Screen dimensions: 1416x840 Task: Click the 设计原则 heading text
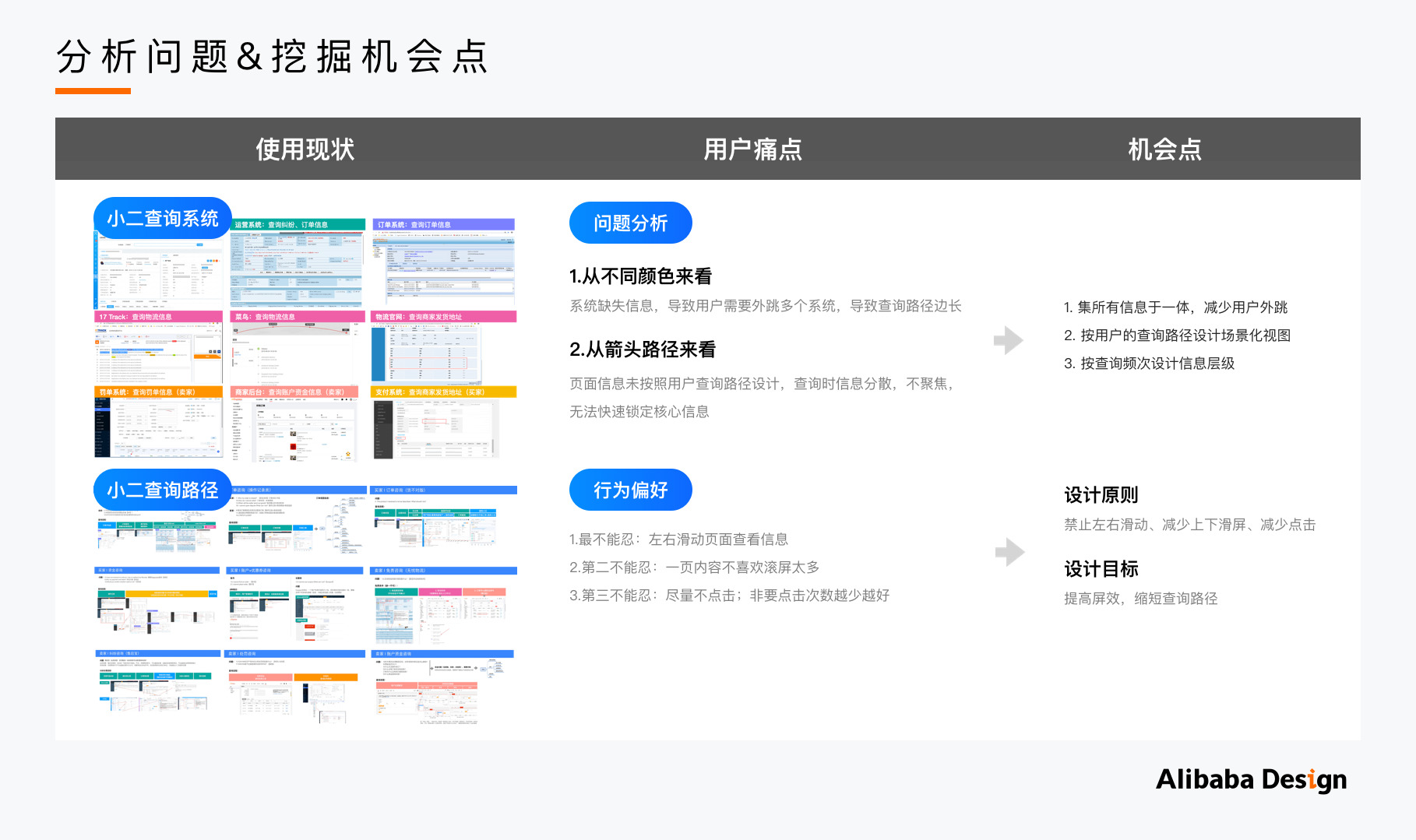click(1101, 495)
